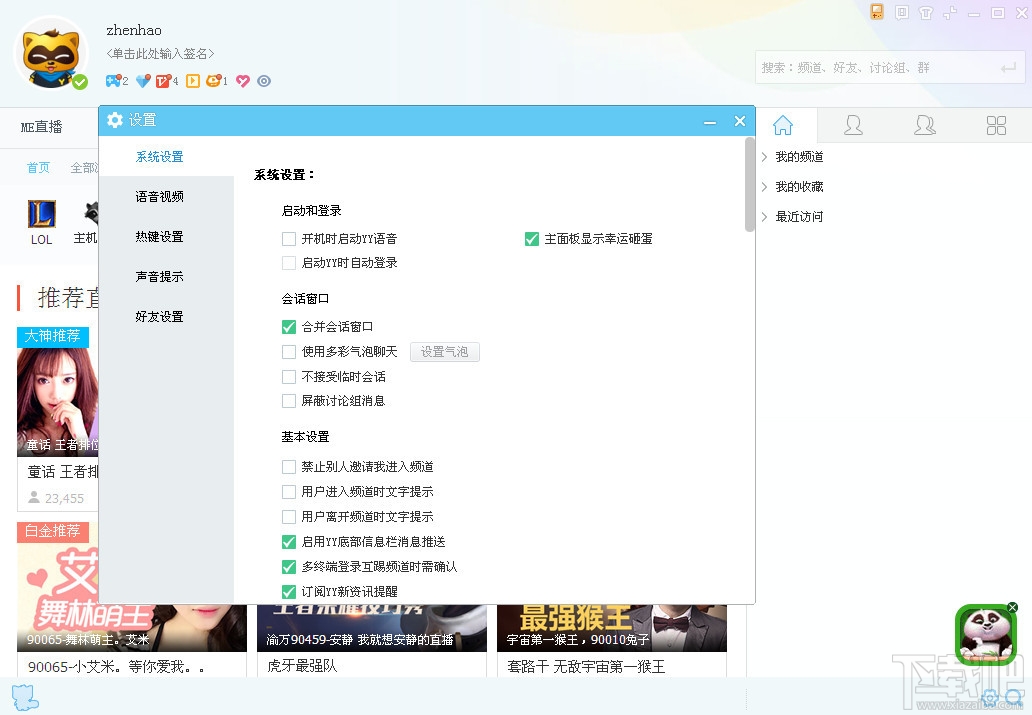The height and width of the screenshot is (715, 1032).
Task: Open the YY heart favorites icon
Action: pyautogui.click(x=242, y=80)
